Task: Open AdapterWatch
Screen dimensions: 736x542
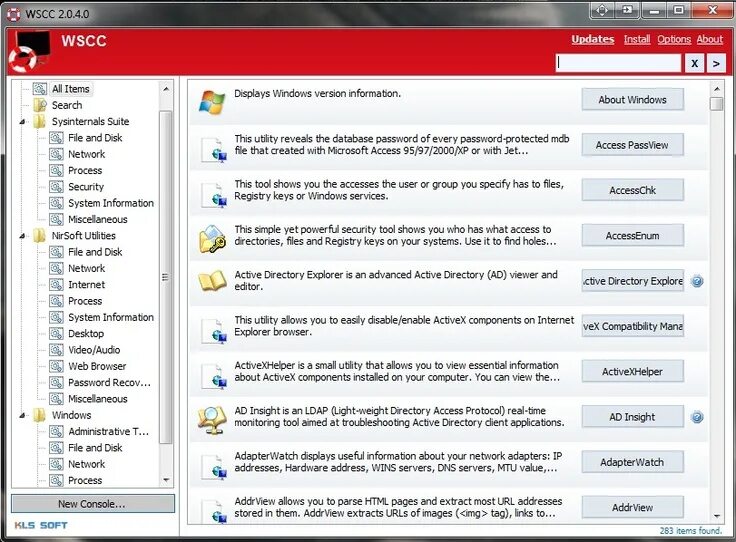Action: pyautogui.click(x=632, y=462)
